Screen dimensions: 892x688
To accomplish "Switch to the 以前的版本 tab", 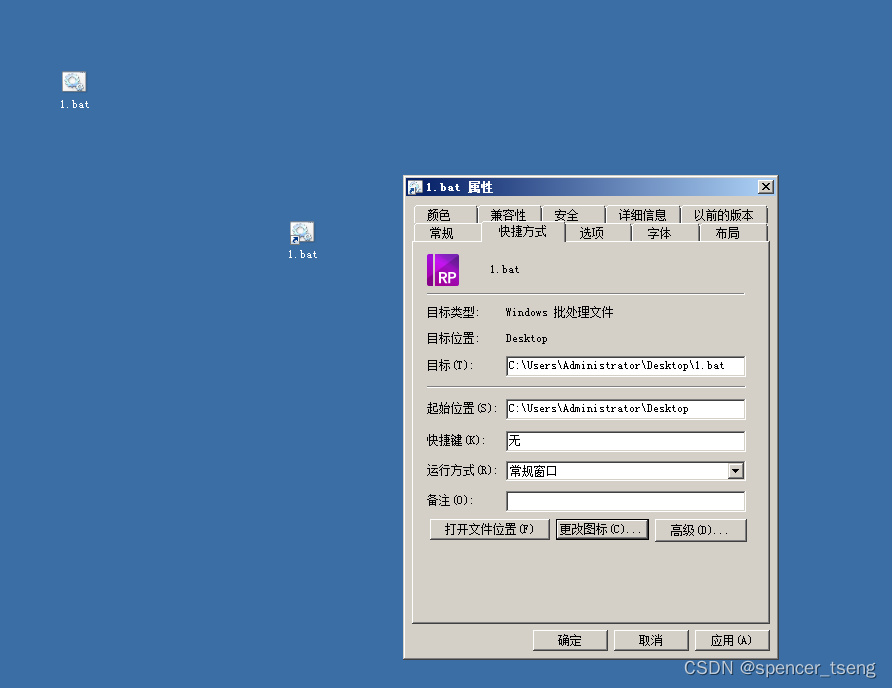I will click(x=725, y=213).
